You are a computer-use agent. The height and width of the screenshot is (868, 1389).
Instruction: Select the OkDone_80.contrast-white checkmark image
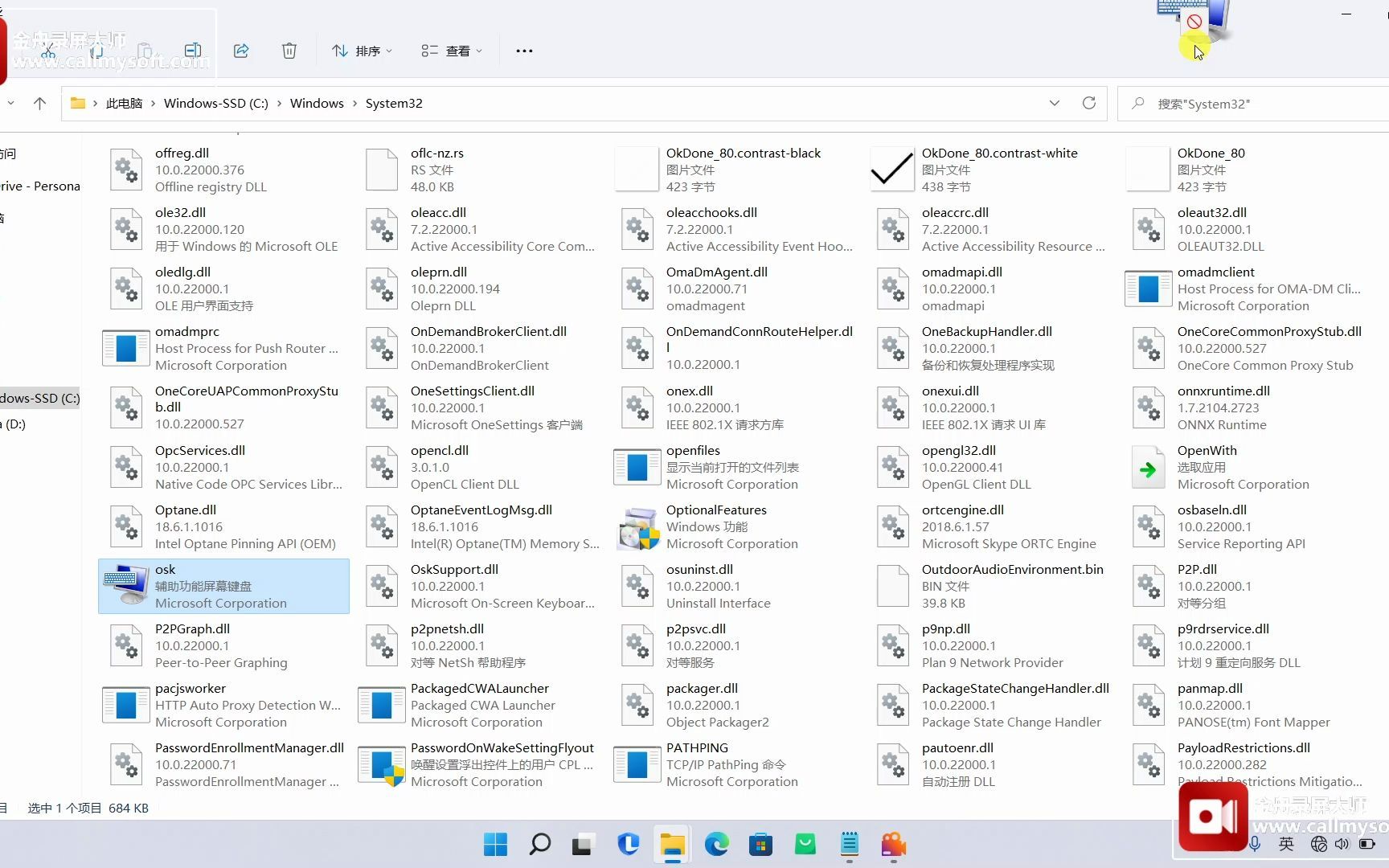coord(892,170)
